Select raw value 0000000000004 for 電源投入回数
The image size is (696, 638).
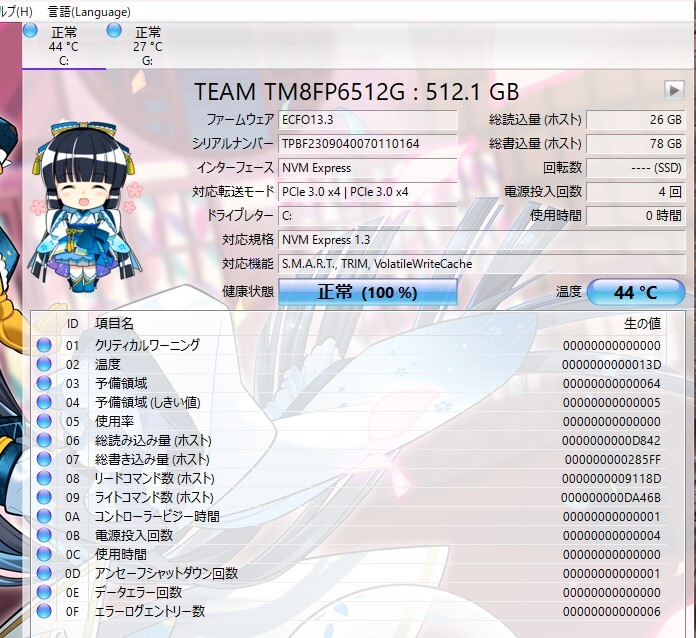coord(612,535)
